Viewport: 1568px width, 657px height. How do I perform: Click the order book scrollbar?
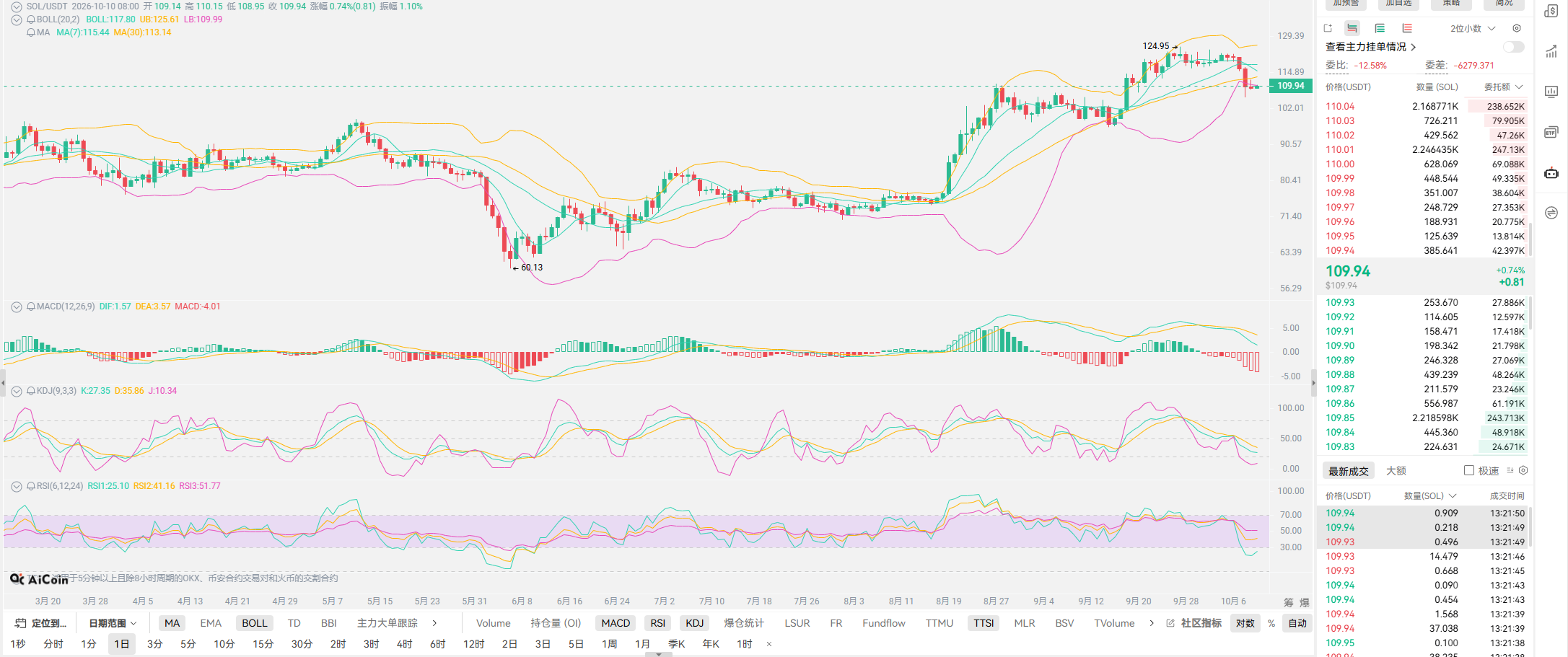[x=1530, y=238]
